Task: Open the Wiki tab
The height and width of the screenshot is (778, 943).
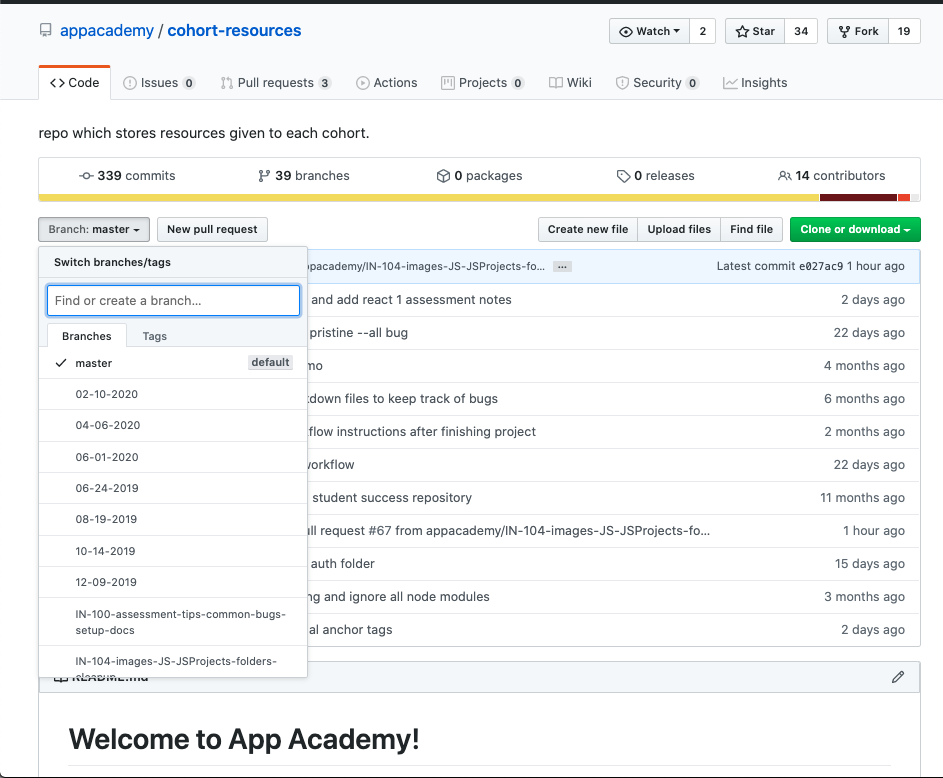Action: (570, 83)
